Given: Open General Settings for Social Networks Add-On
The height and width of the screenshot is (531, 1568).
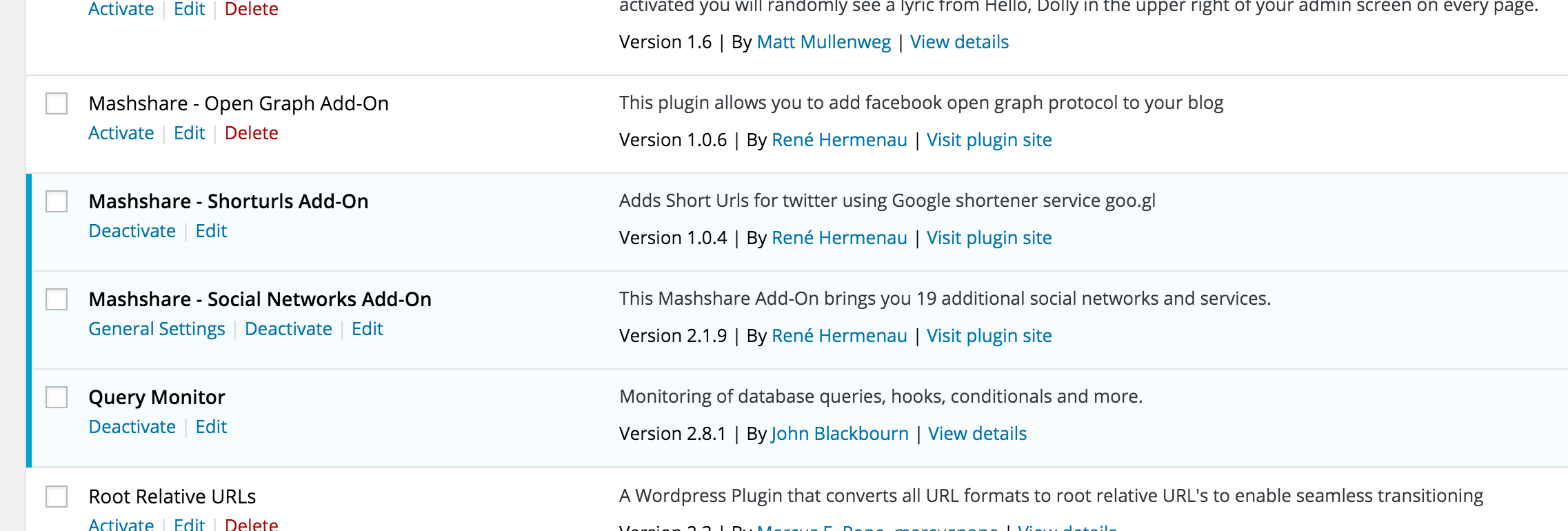Looking at the screenshot, I should pos(157,329).
